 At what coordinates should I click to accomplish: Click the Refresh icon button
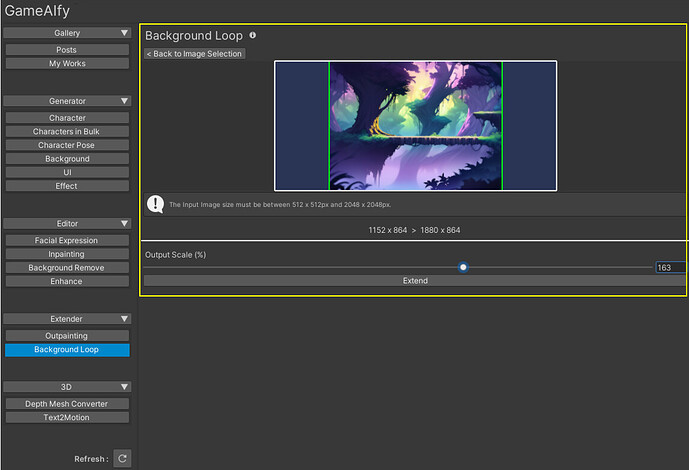click(122, 458)
